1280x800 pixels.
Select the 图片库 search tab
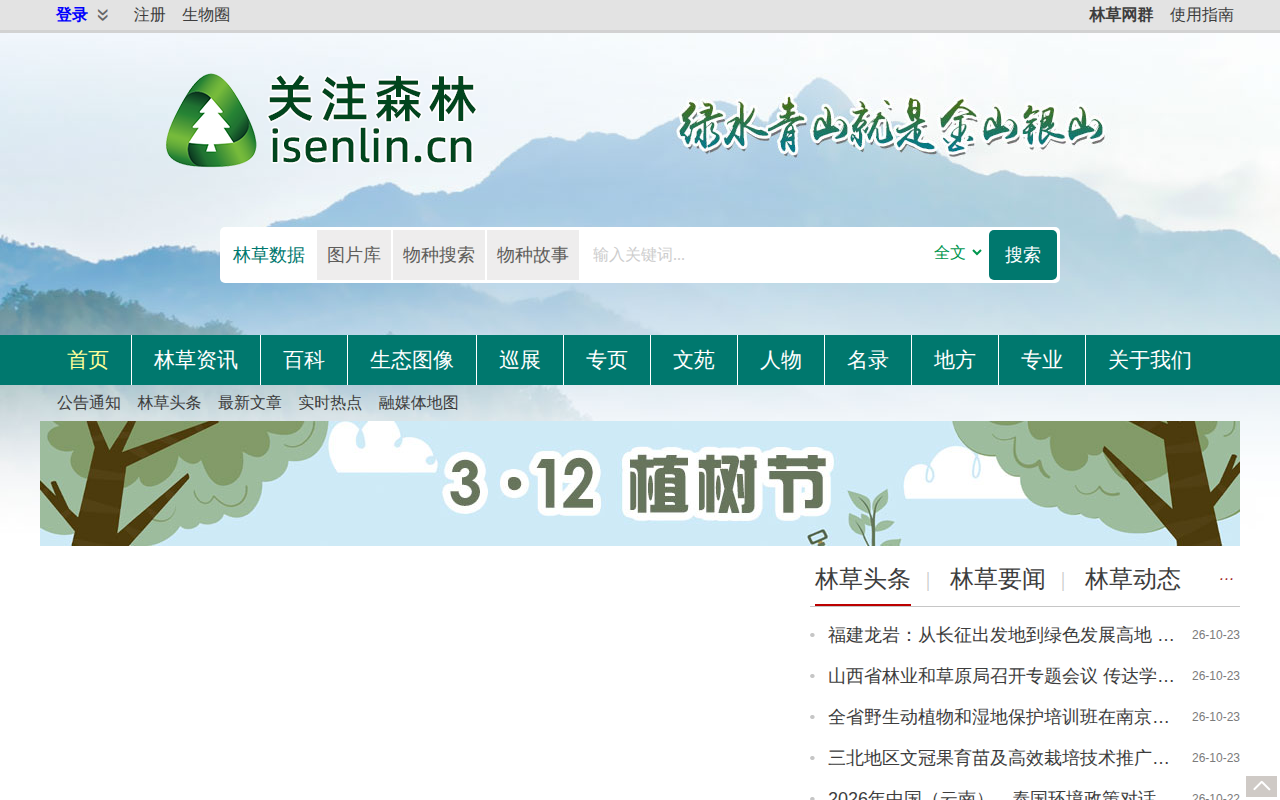(354, 255)
